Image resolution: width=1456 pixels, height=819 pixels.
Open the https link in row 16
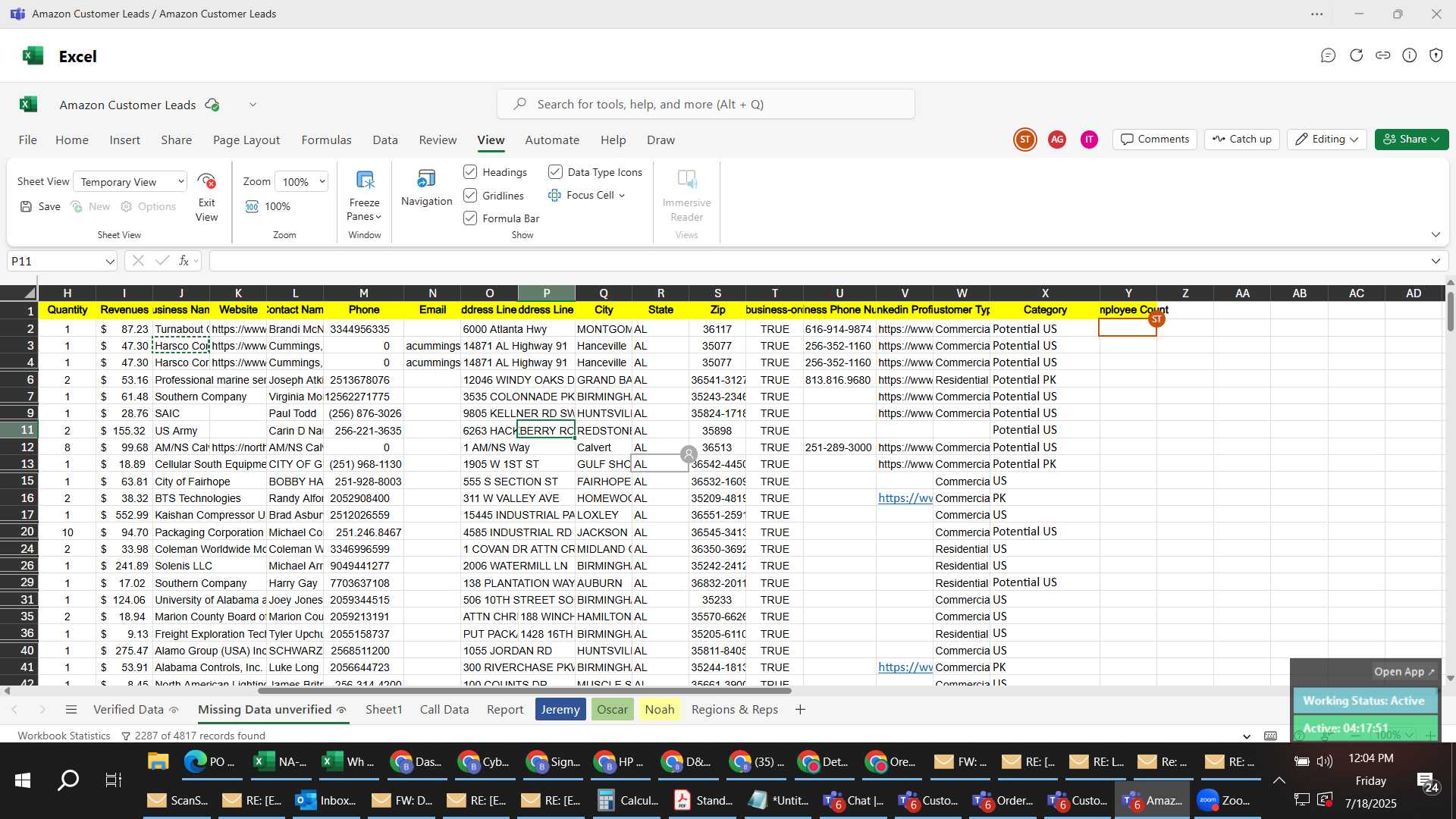[905, 498]
